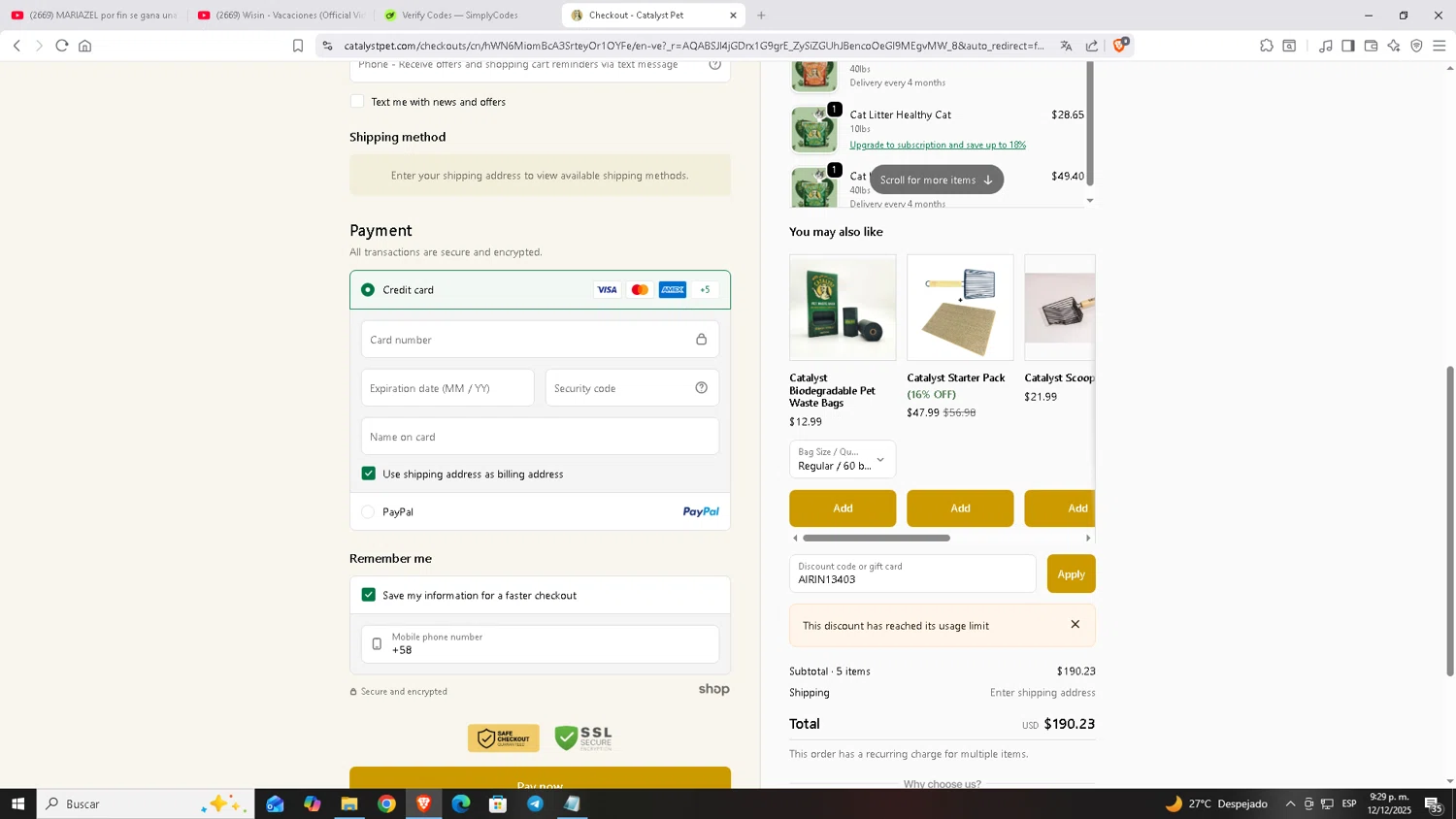Click the discount code input field
1456x819 pixels.
click(x=912, y=573)
